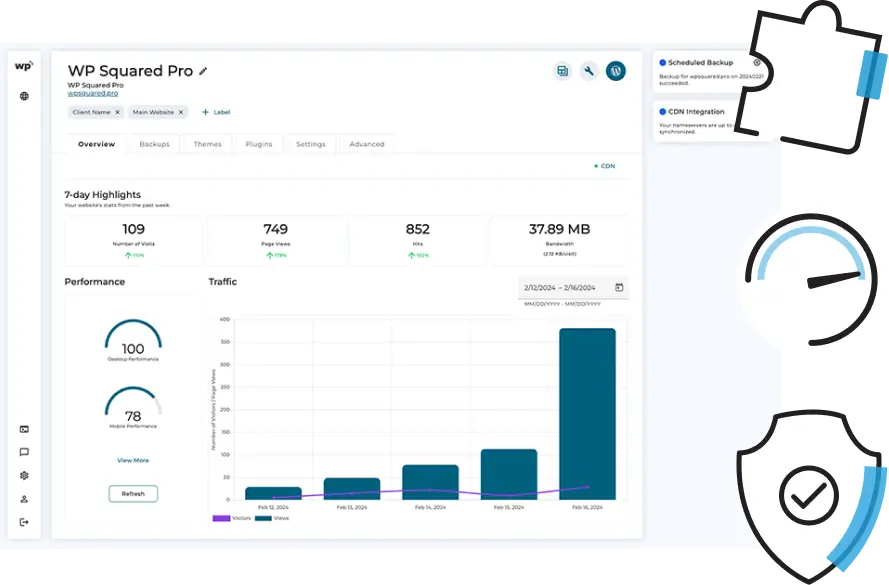Click the Feb 13, 2024 views bar
Viewport: 889px width, 585px height.
[x=352, y=489]
